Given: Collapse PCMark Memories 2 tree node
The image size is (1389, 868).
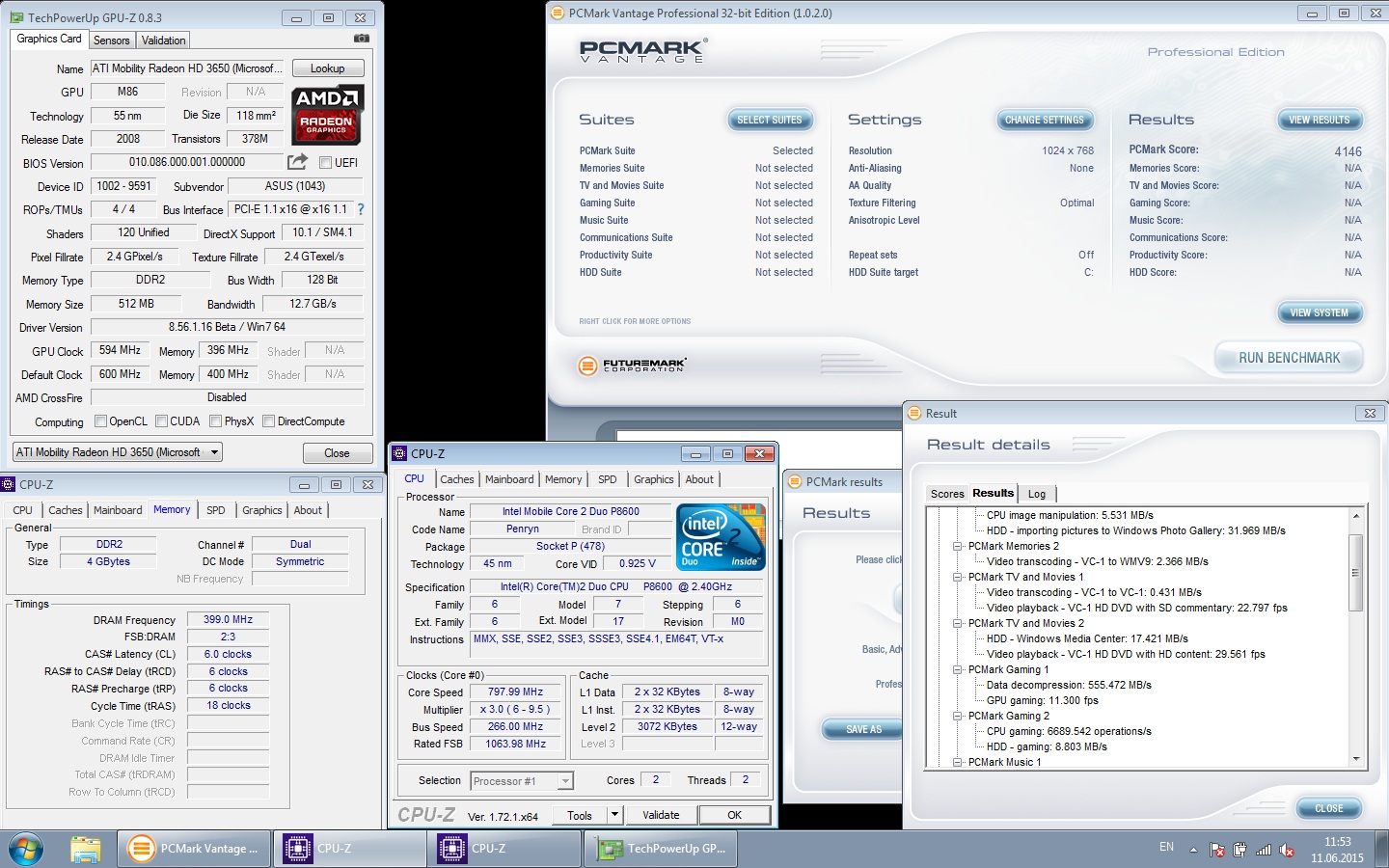Looking at the screenshot, I should pos(958,546).
